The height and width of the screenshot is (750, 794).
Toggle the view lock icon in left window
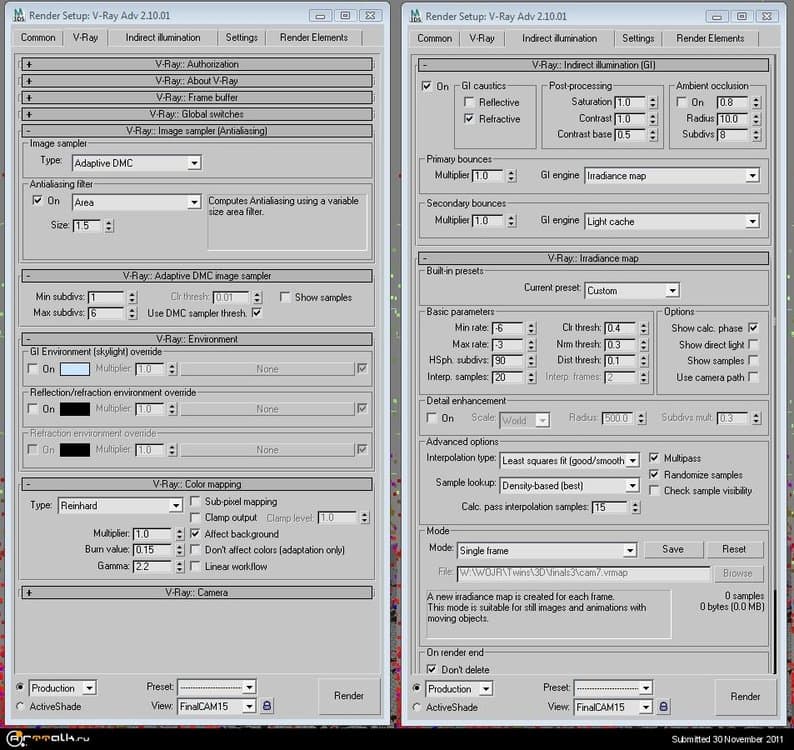pos(267,705)
